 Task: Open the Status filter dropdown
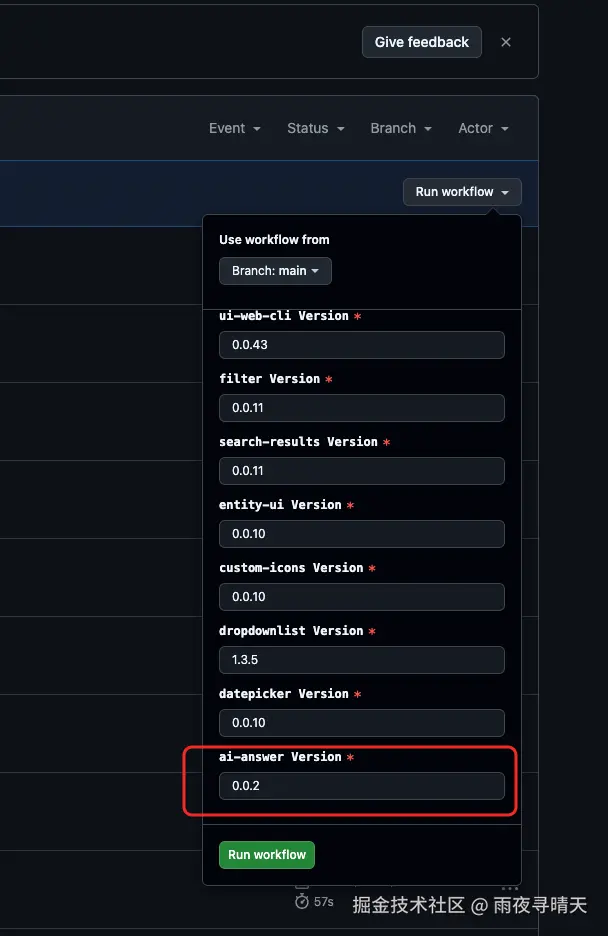(x=315, y=128)
